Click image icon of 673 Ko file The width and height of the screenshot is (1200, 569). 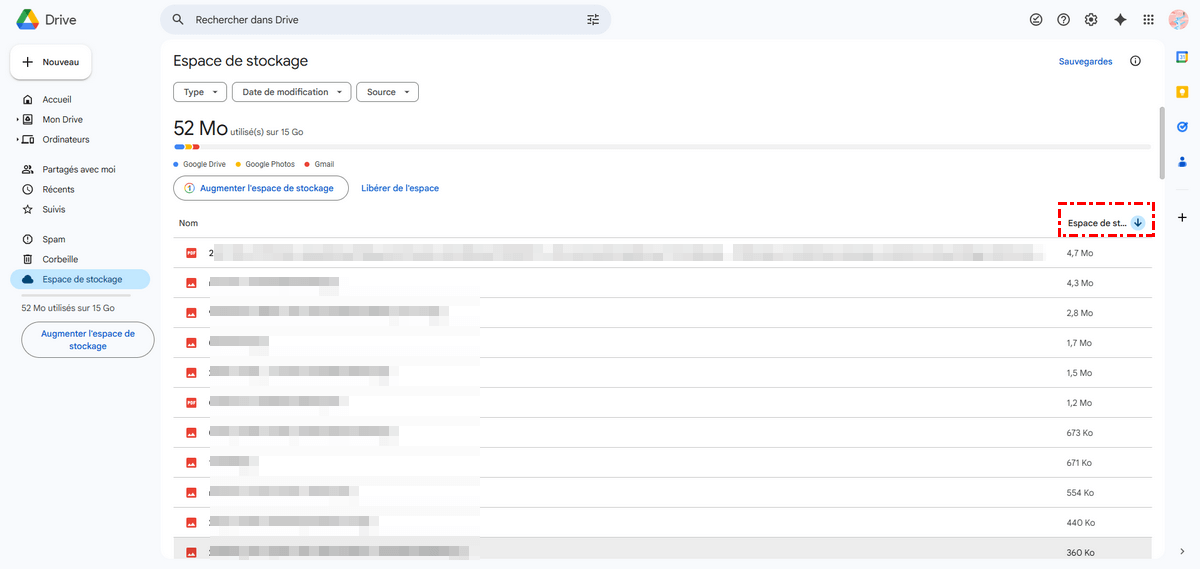click(190, 433)
